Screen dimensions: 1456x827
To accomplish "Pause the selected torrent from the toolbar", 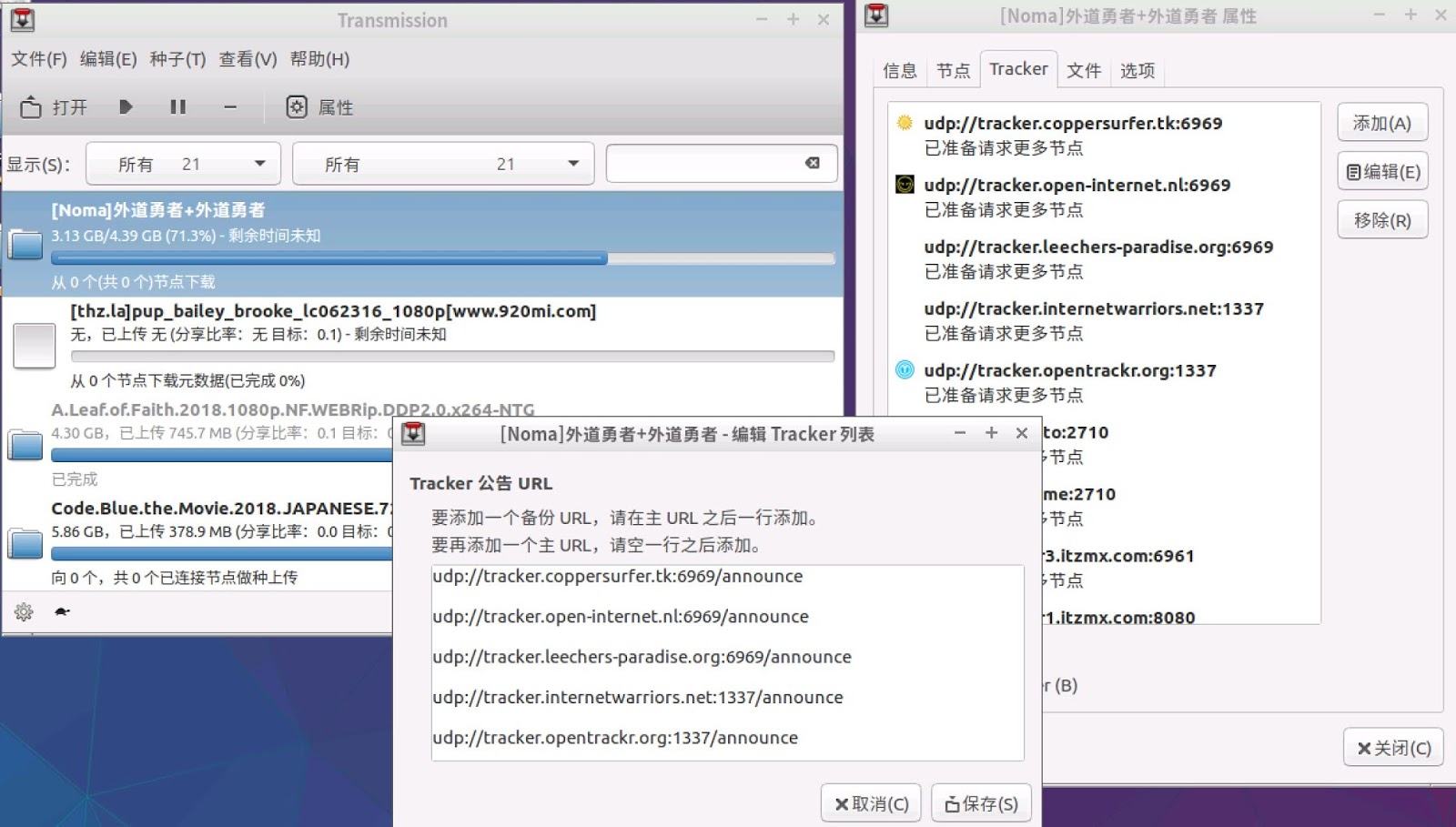I will coord(178,107).
